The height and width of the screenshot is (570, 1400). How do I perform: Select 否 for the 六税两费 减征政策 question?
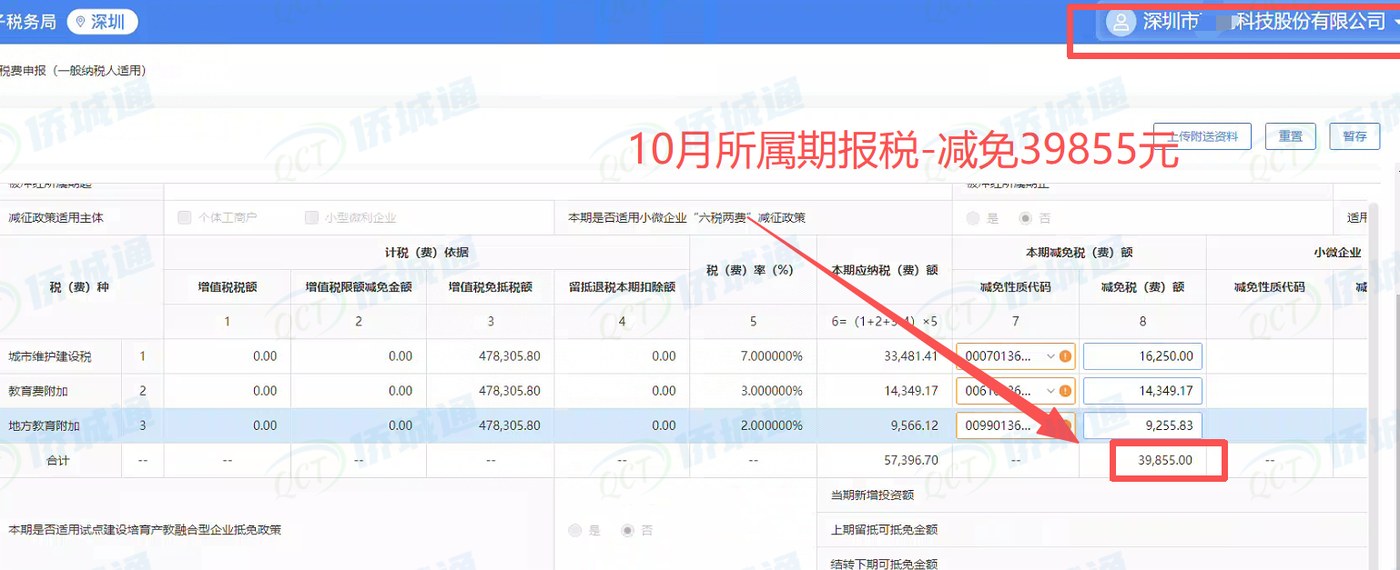pyautogui.click(x=1025, y=218)
